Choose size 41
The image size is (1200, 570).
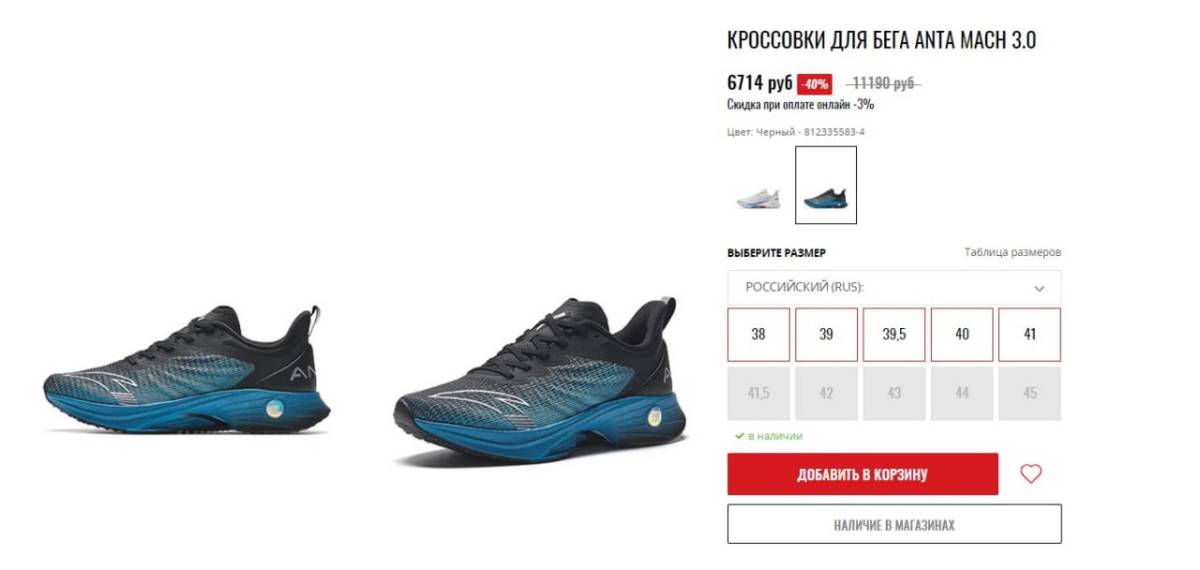tap(1030, 334)
